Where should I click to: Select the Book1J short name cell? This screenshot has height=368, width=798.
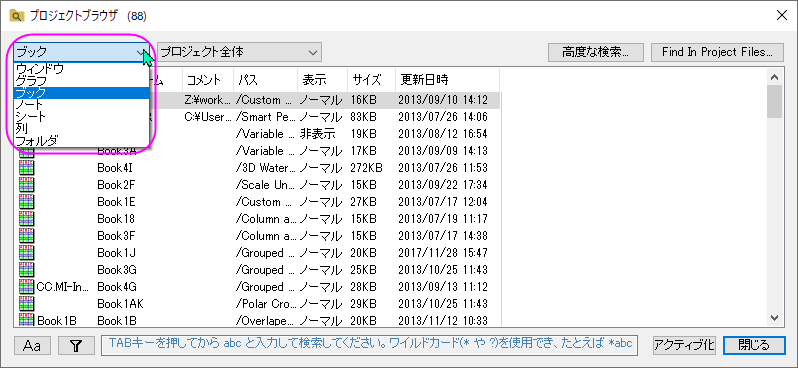tap(117, 252)
